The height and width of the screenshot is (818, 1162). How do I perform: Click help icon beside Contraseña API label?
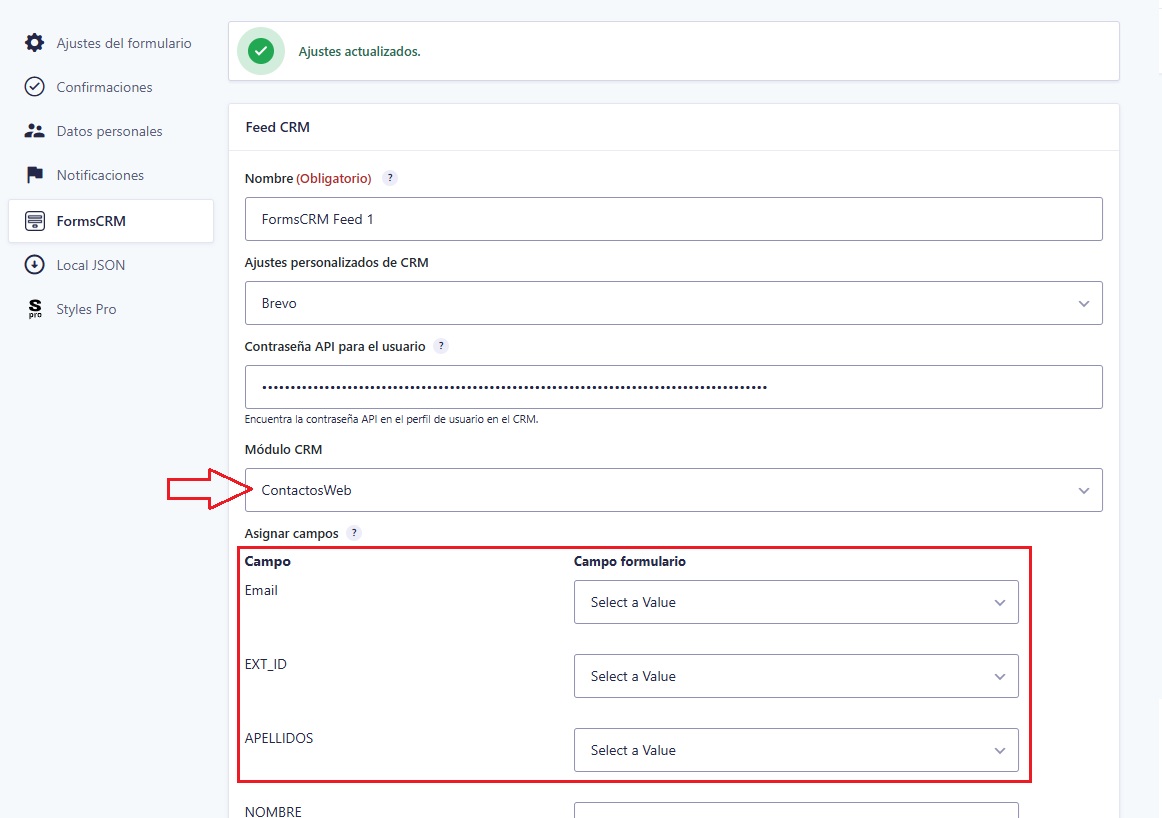pyautogui.click(x=441, y=346)
